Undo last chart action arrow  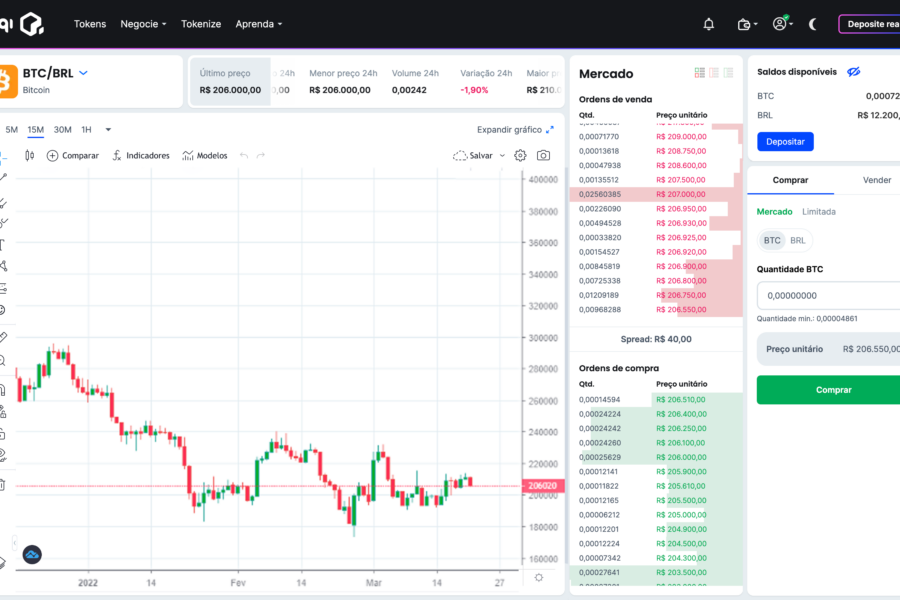coord(244,156)
